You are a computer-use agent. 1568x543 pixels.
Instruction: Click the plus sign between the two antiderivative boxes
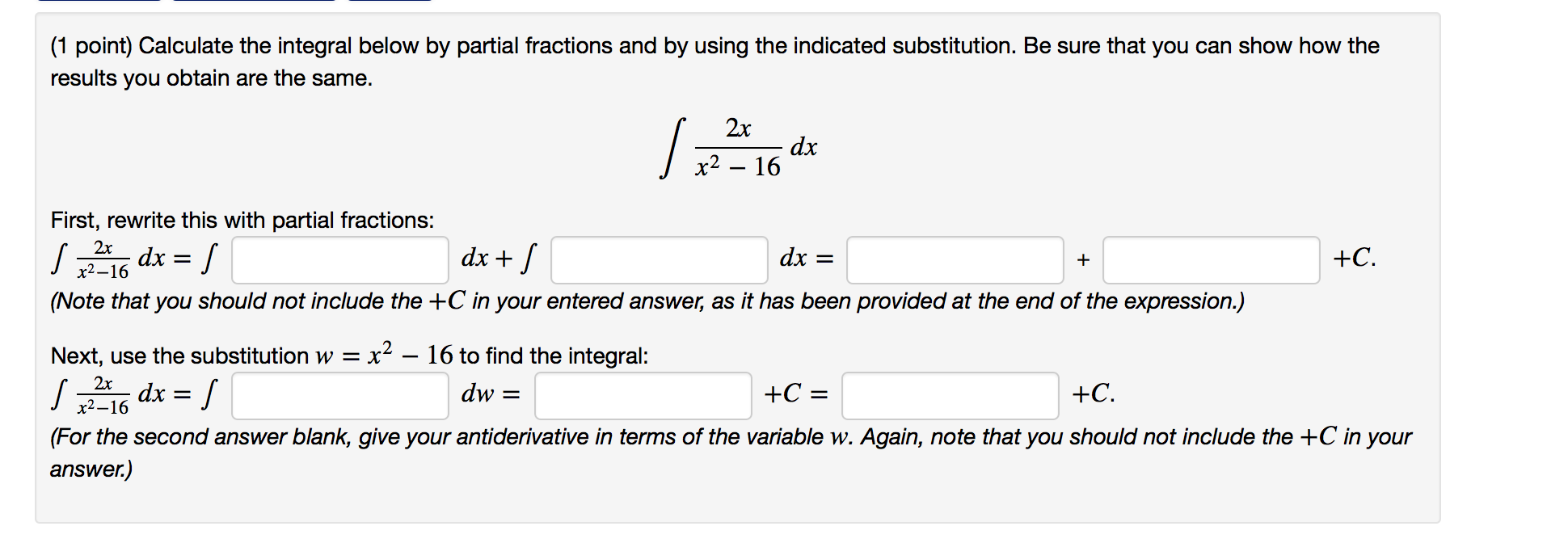tap(1083, 260)
